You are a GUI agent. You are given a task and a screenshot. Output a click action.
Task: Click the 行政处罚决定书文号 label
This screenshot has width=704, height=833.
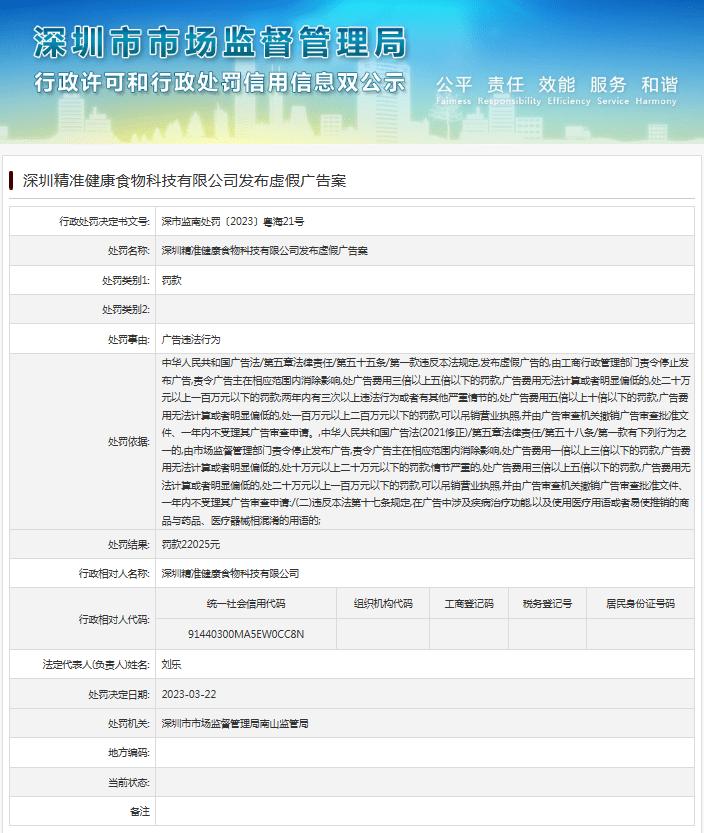point(104,222)
